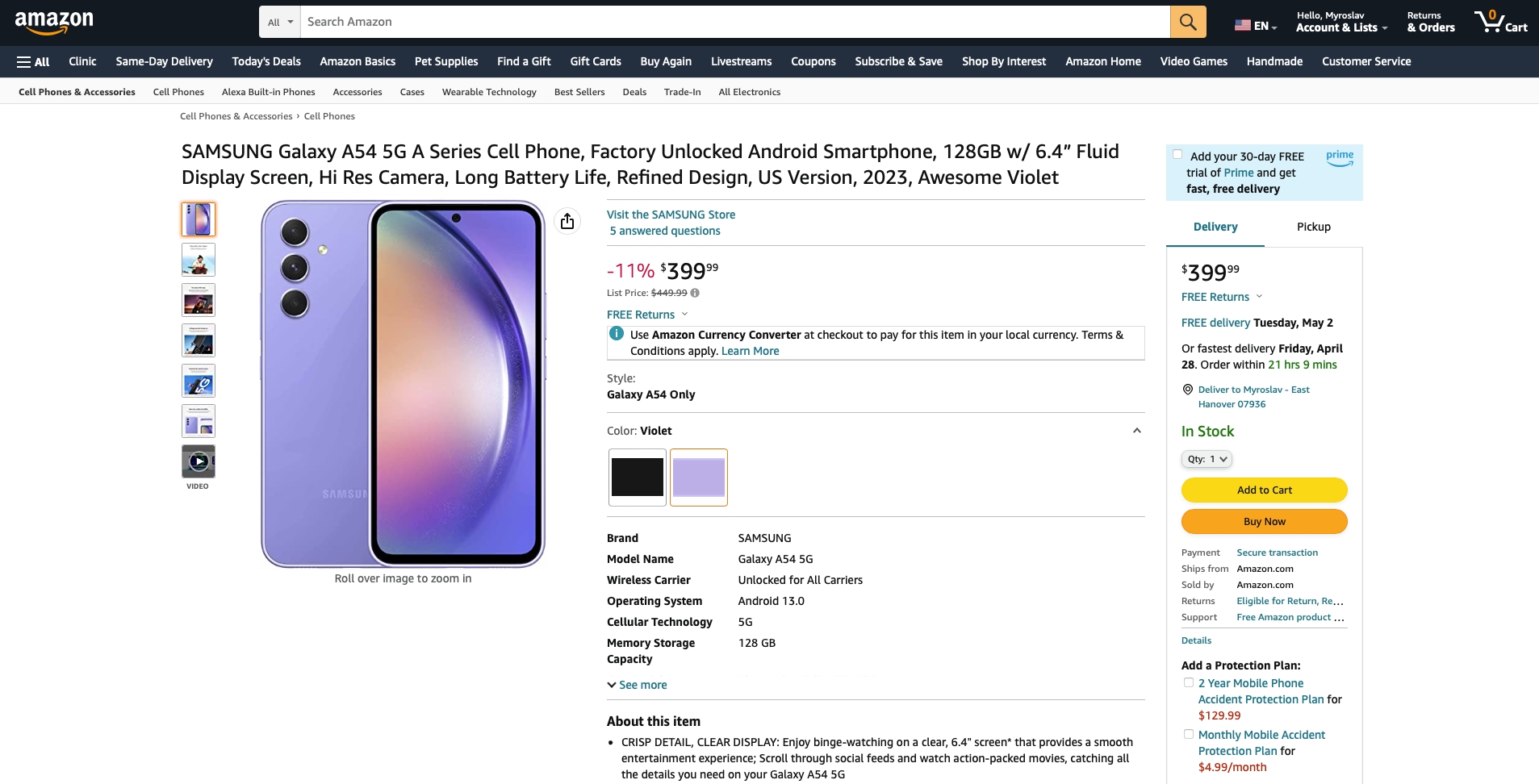Image resolution: width=1539 pixels, height=784 pixels.
Task: Tick Monthly Mobile Accident Protection Plan checkbox
Action: [1188, 734]
